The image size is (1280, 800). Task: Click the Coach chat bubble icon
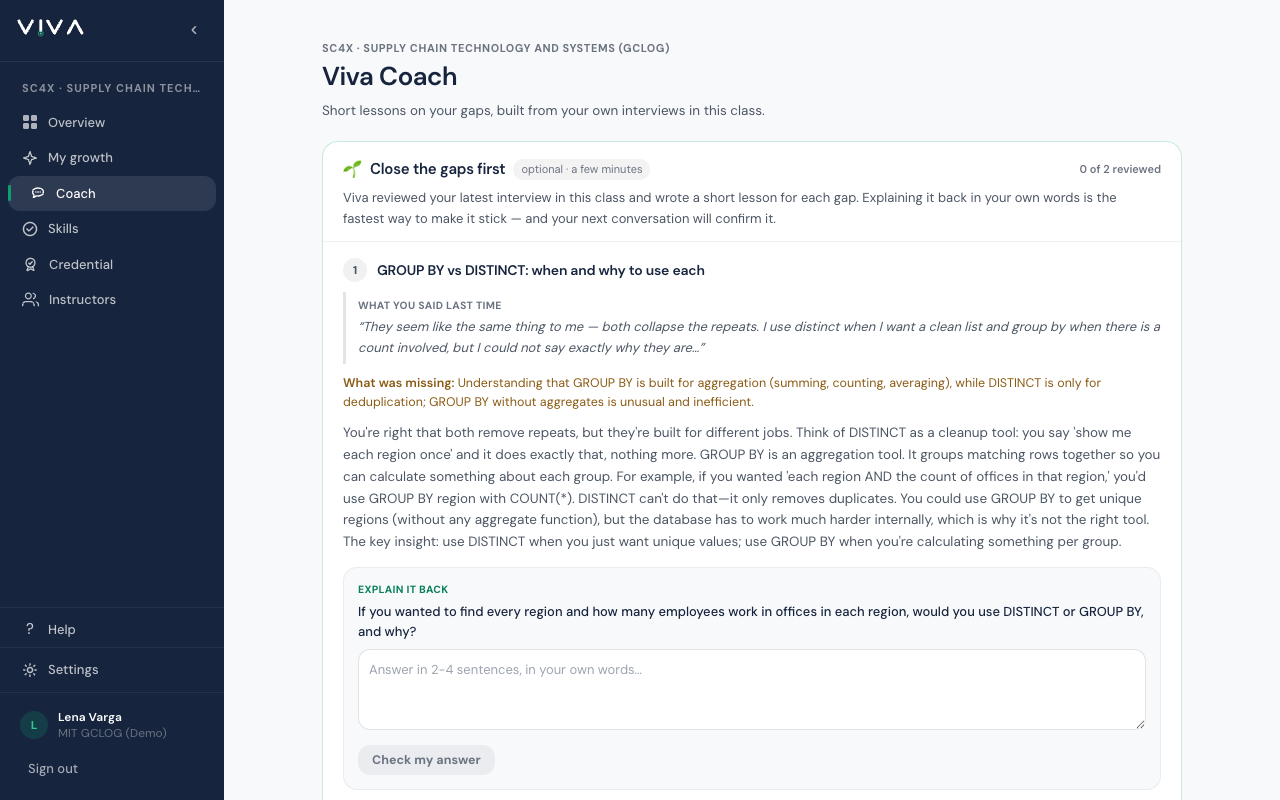pos(38,193)
